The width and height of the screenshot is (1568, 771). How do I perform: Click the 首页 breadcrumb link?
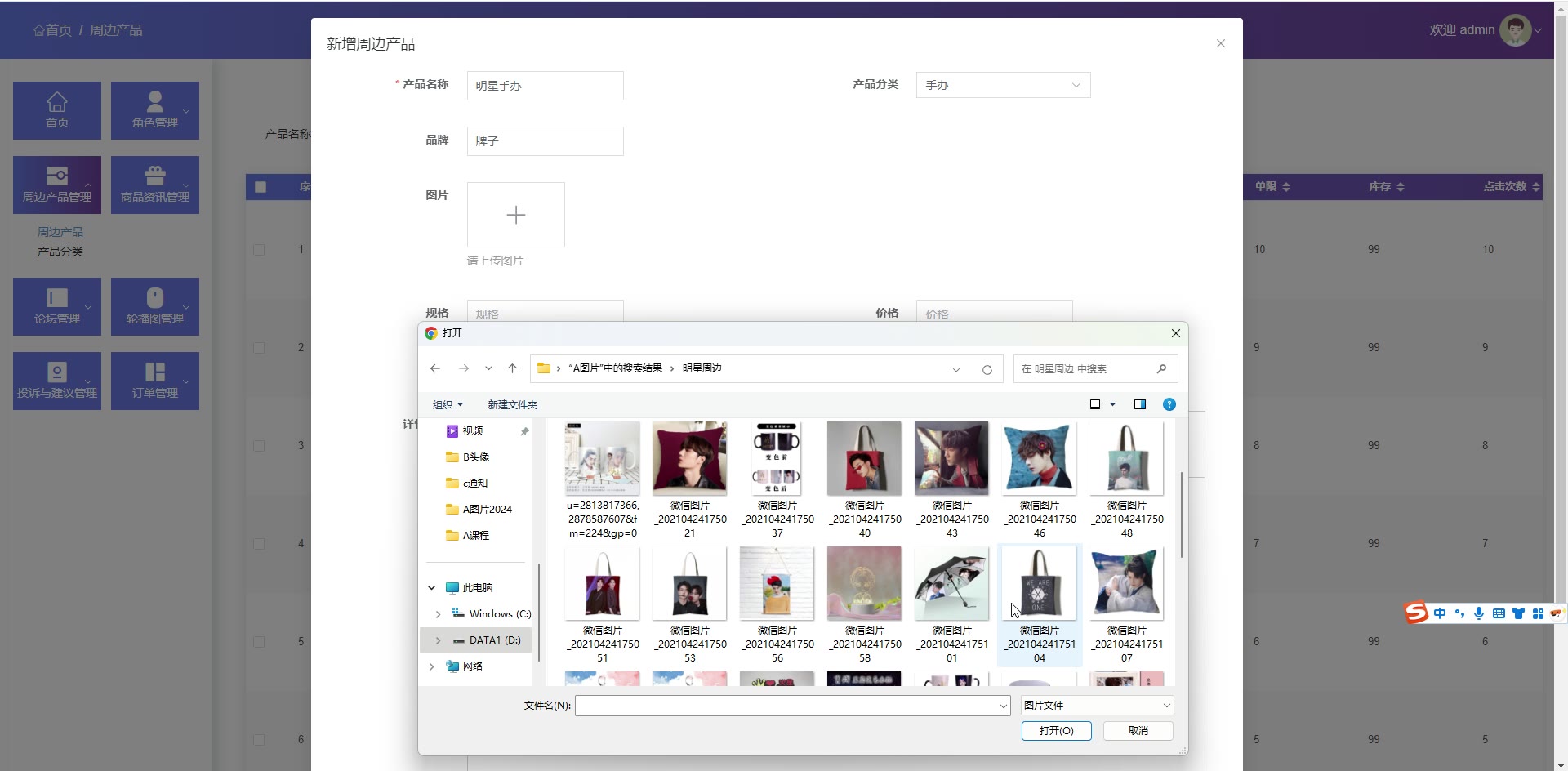pos(52,30)
